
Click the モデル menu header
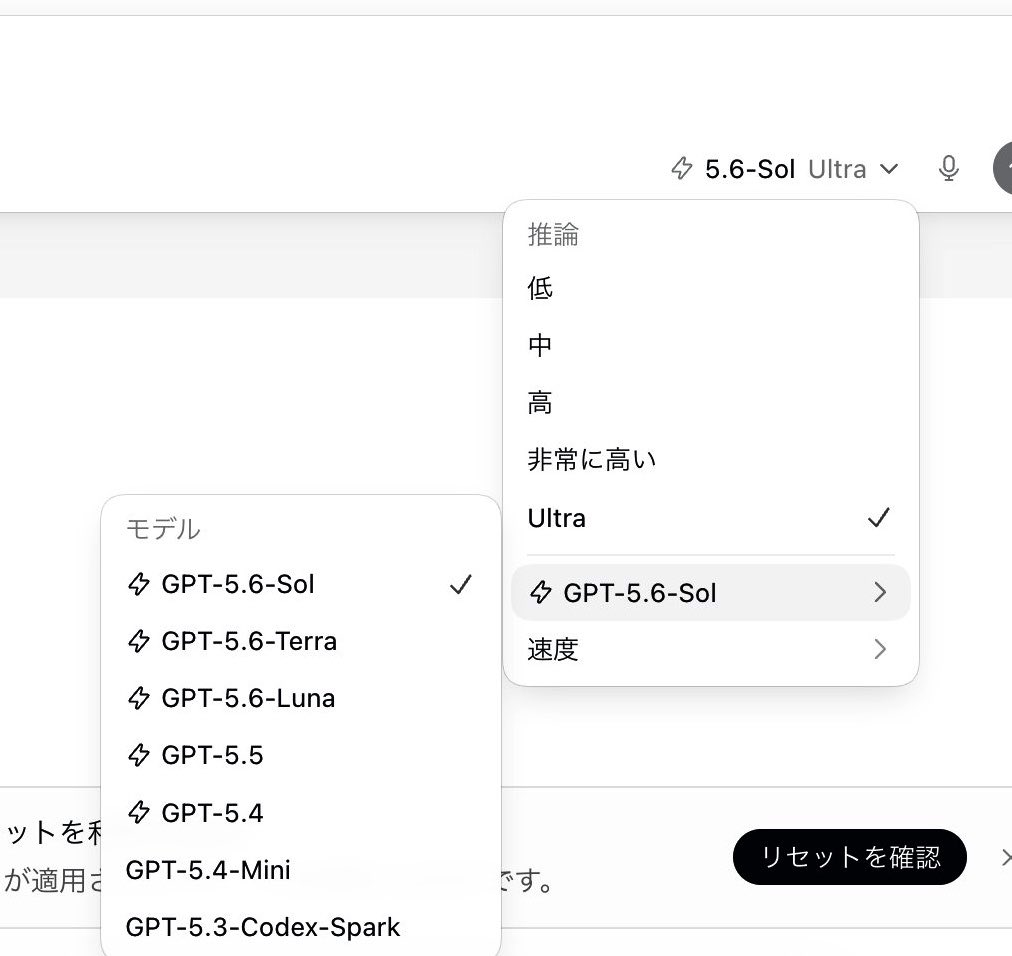point(163,529)
